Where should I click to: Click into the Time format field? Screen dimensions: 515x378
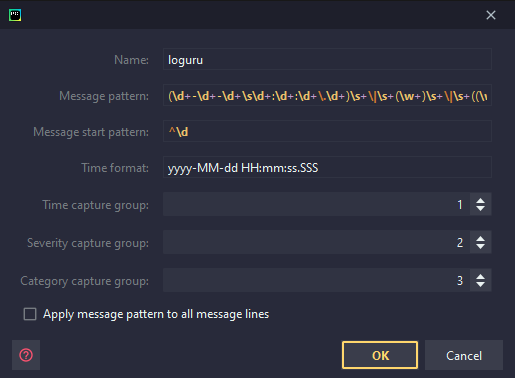[x=327, y=167]
